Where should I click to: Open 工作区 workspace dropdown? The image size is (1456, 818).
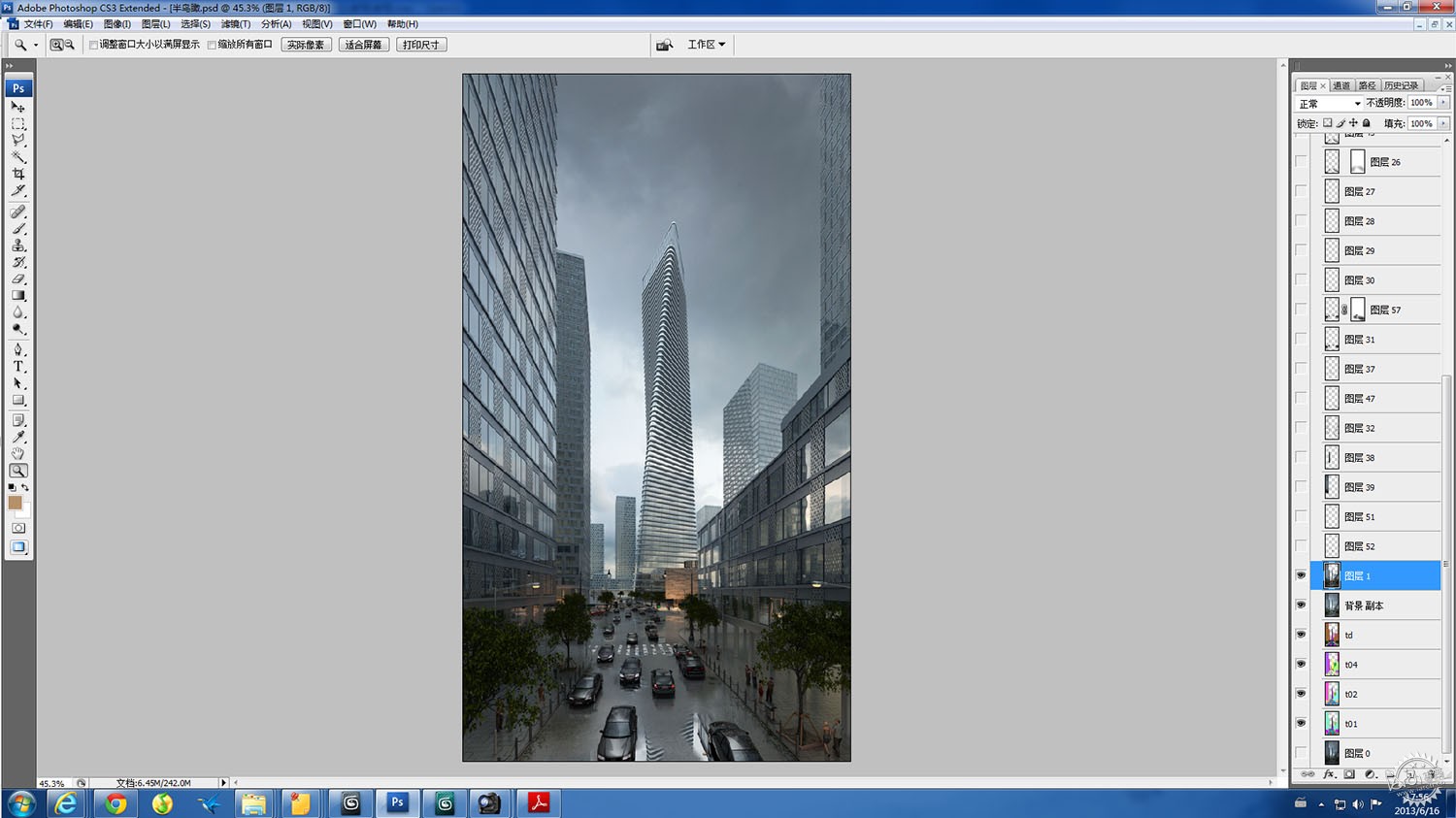coord(706,45)
